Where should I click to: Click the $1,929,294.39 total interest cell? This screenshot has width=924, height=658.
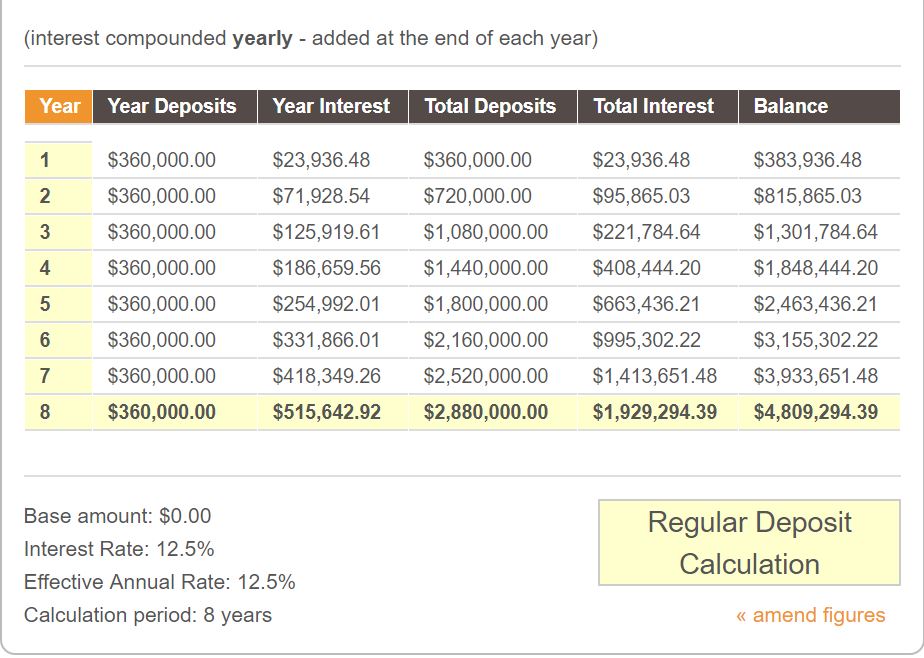tap(655, 412)
